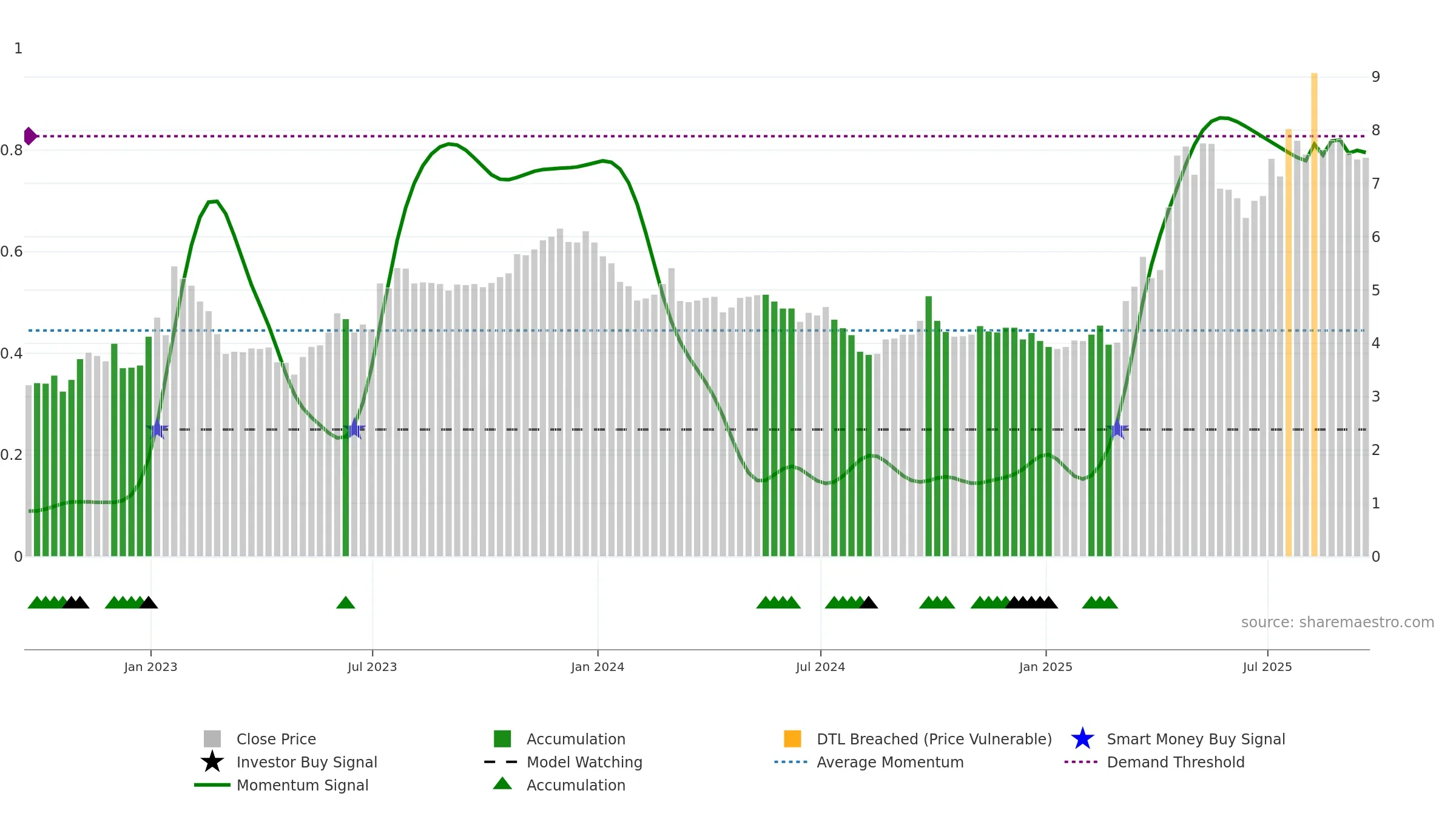Click the gray Close Price legend square
This screenshot has width=1456, height=819.
[x=212, y=739]
